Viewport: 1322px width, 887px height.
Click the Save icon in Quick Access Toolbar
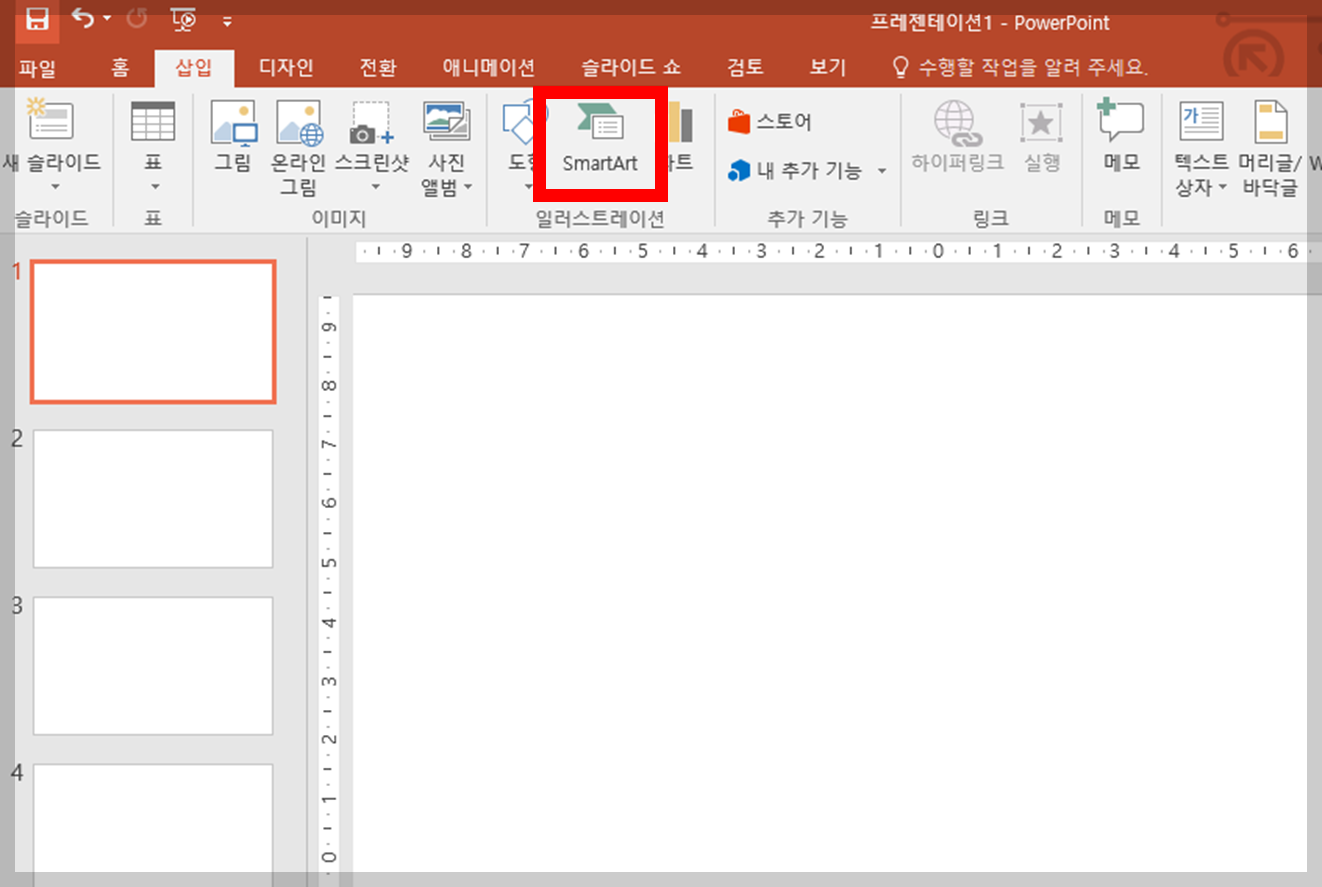[39, 20]
